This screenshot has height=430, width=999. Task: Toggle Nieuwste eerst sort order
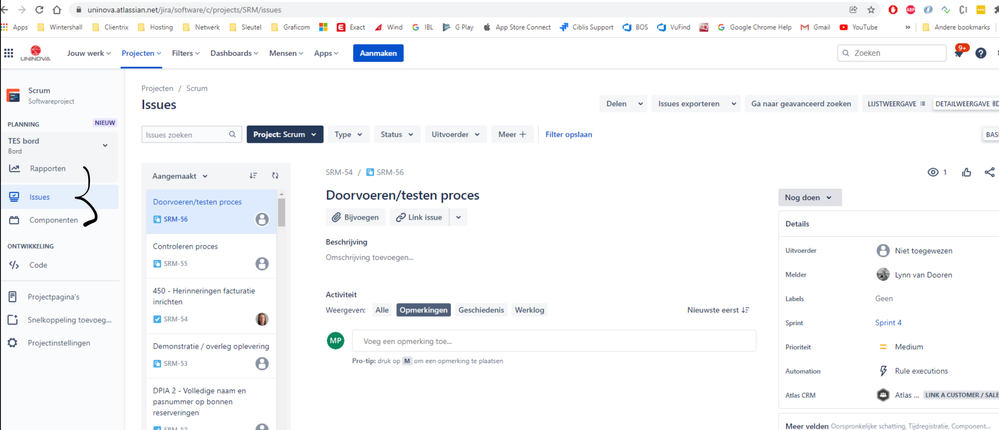pos(718,310)
